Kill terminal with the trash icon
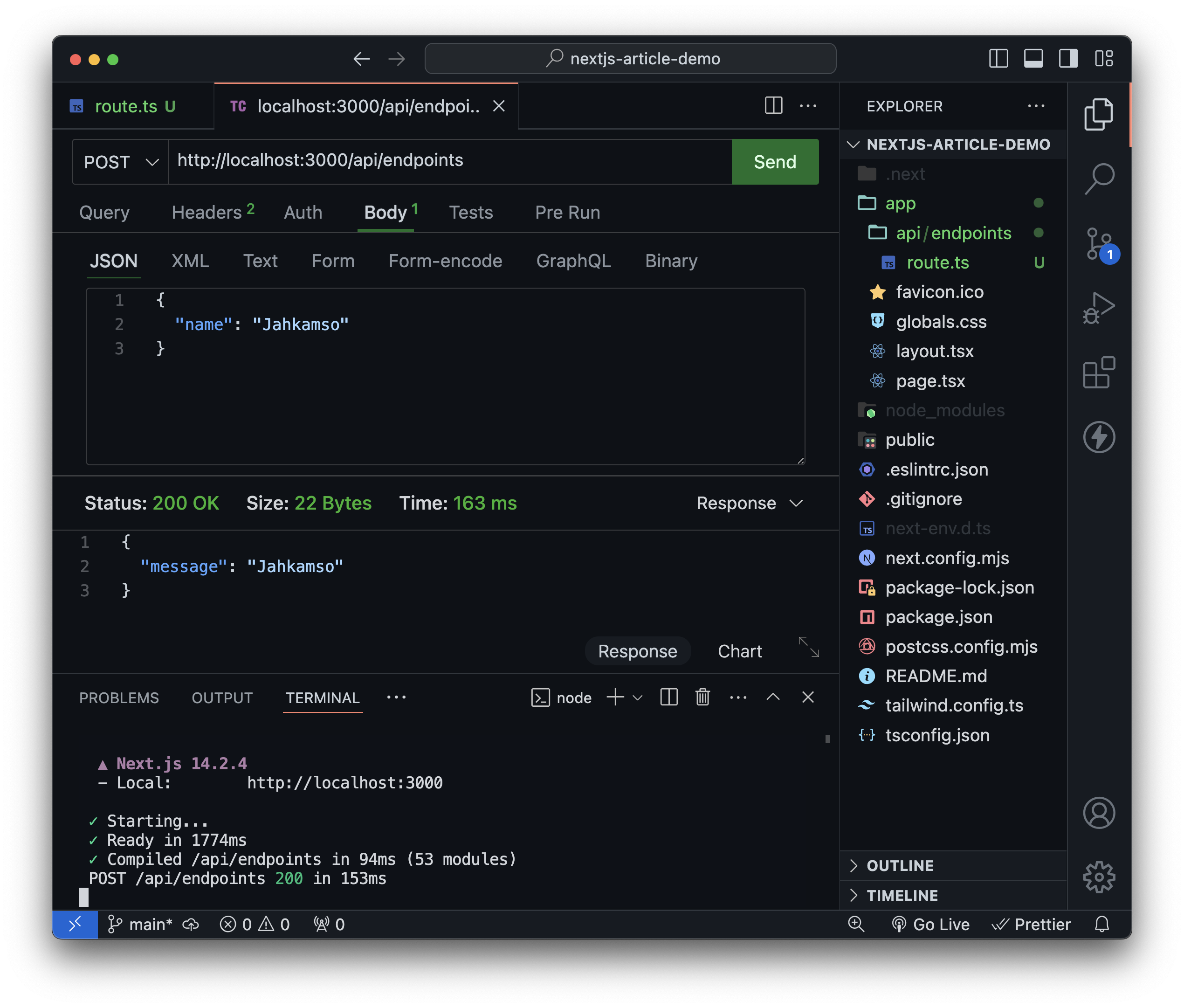 [x=702, y=697]
